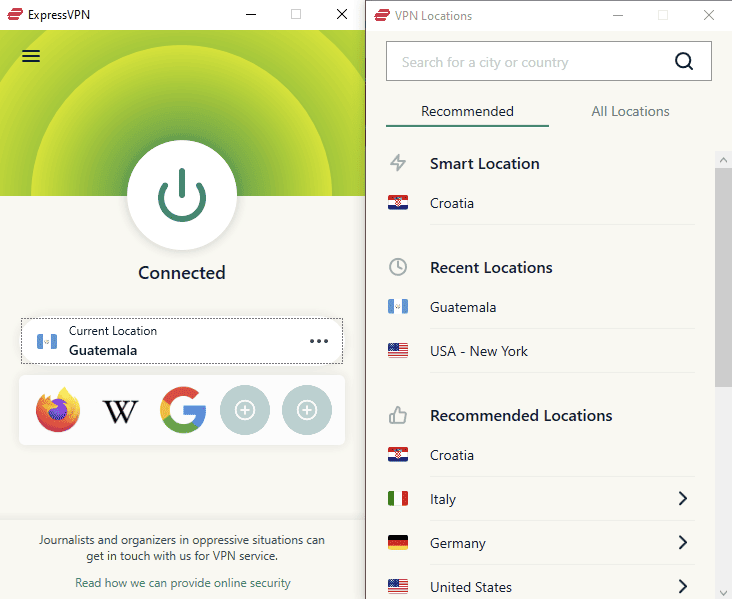
Task: Click the Smart Location lightning icon
Action: (398, 163)
